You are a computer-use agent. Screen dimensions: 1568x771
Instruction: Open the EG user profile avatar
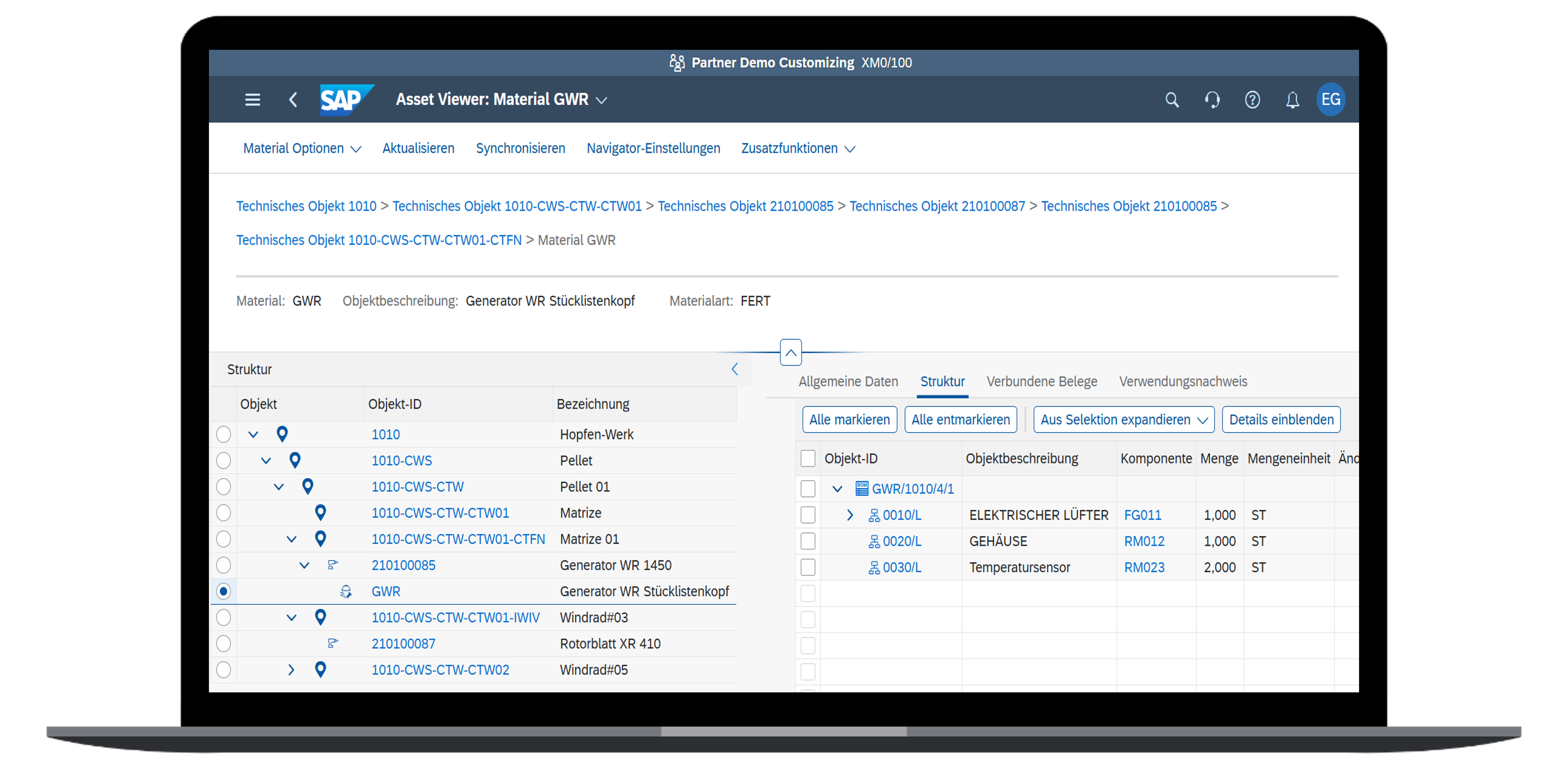1331,100
